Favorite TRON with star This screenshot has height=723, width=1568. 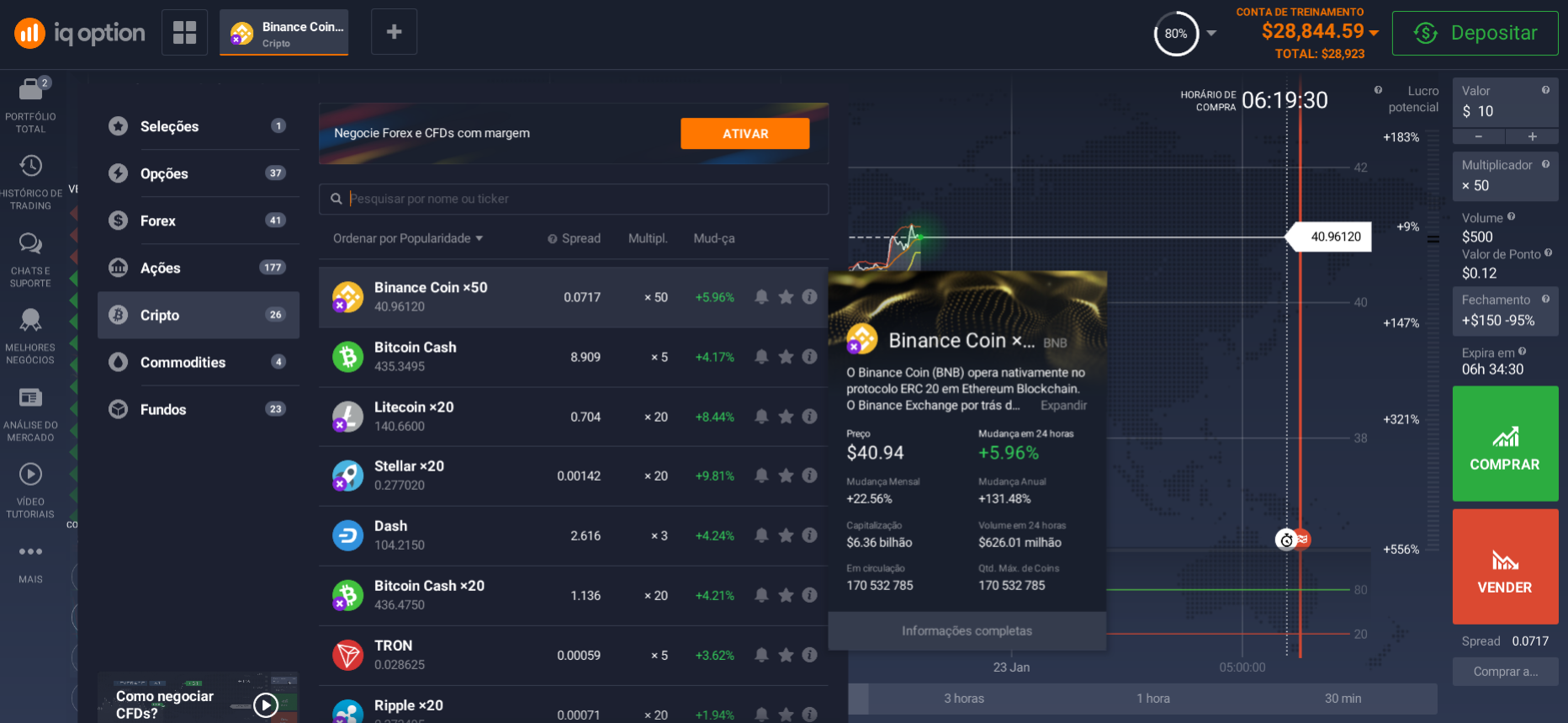[786, 655]
